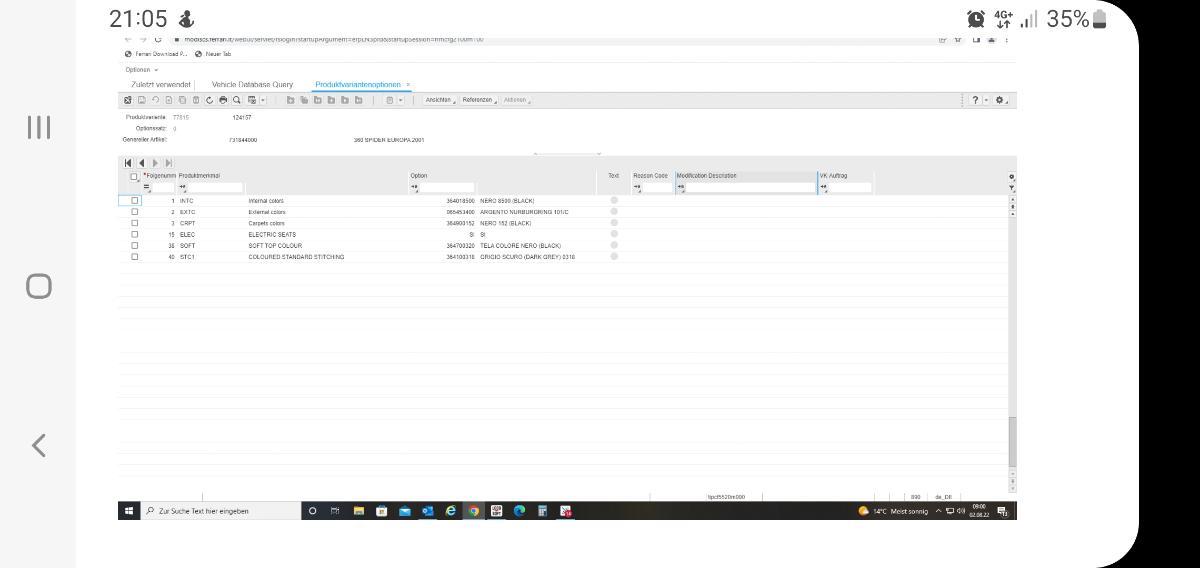
Task: Tick the checkbox for ELEC row
Action: (134, 234)
